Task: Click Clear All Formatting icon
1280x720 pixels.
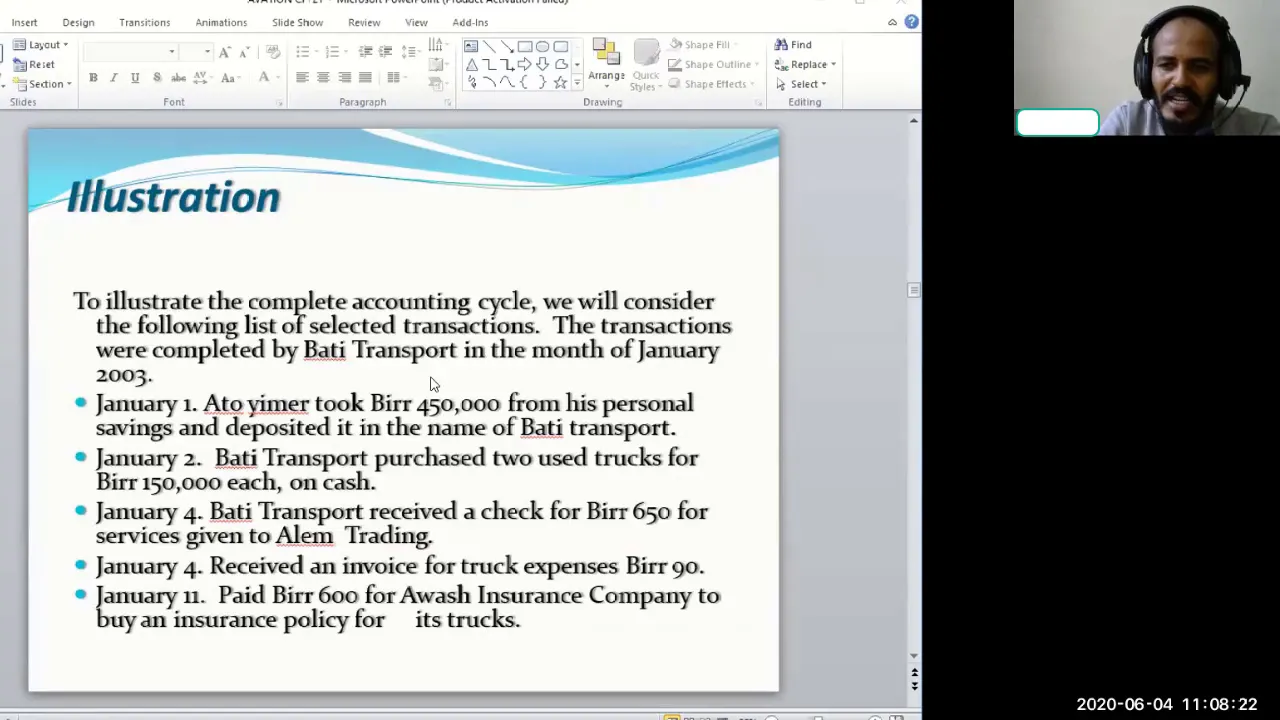Action: (273, 52)
